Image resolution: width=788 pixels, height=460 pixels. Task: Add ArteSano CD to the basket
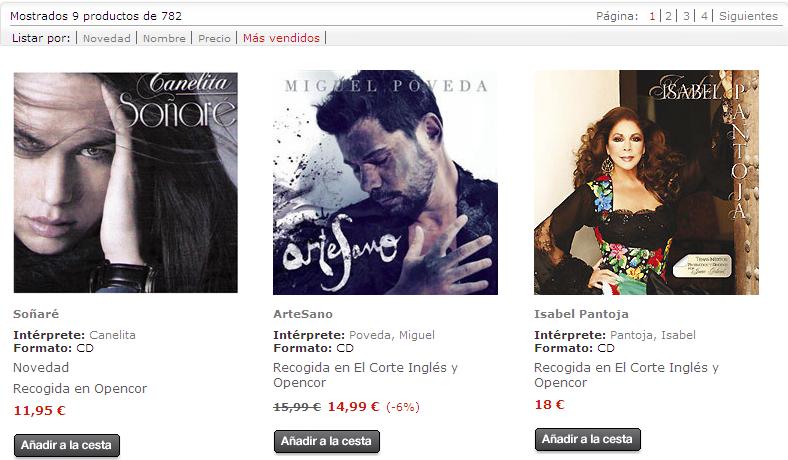[327, 441]
